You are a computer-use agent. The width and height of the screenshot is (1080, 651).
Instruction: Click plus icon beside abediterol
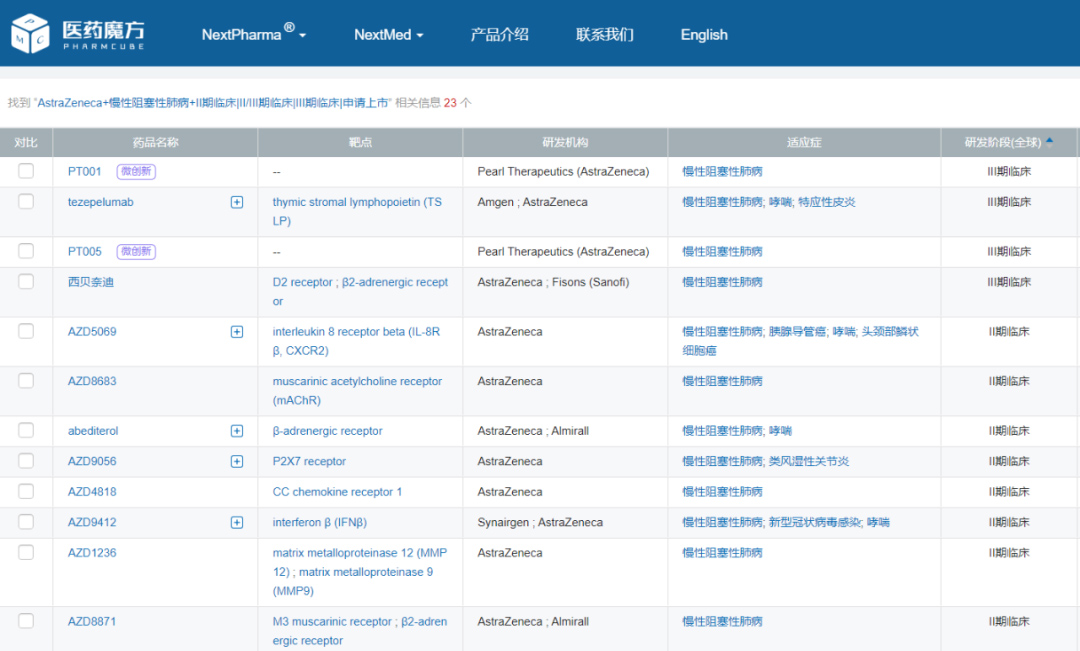[237, 431]
